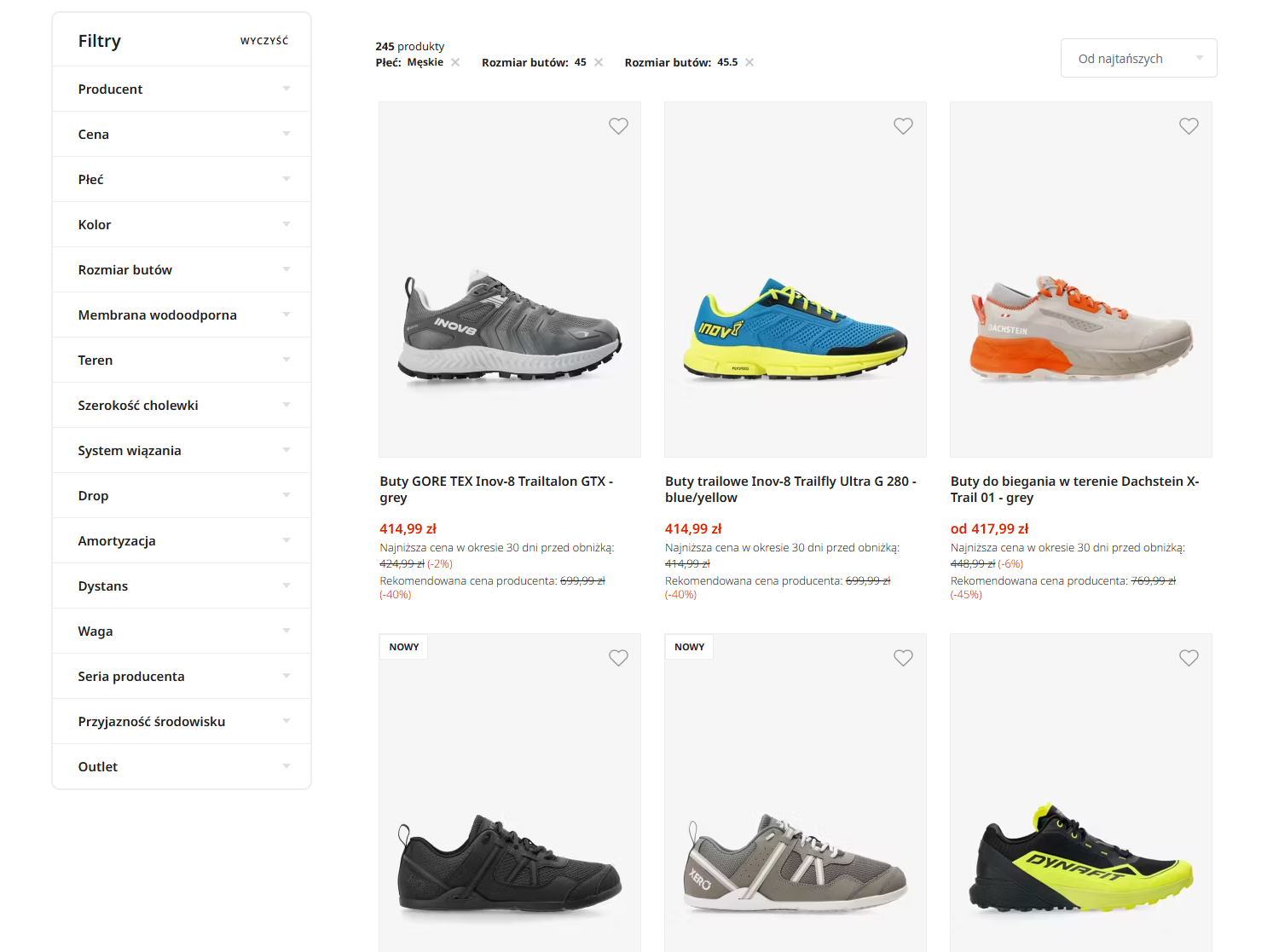The height and width of the screenshot is (952, 1273).
Task: Open the Membrana wodoodporna filter
Action: pos(182,314)
